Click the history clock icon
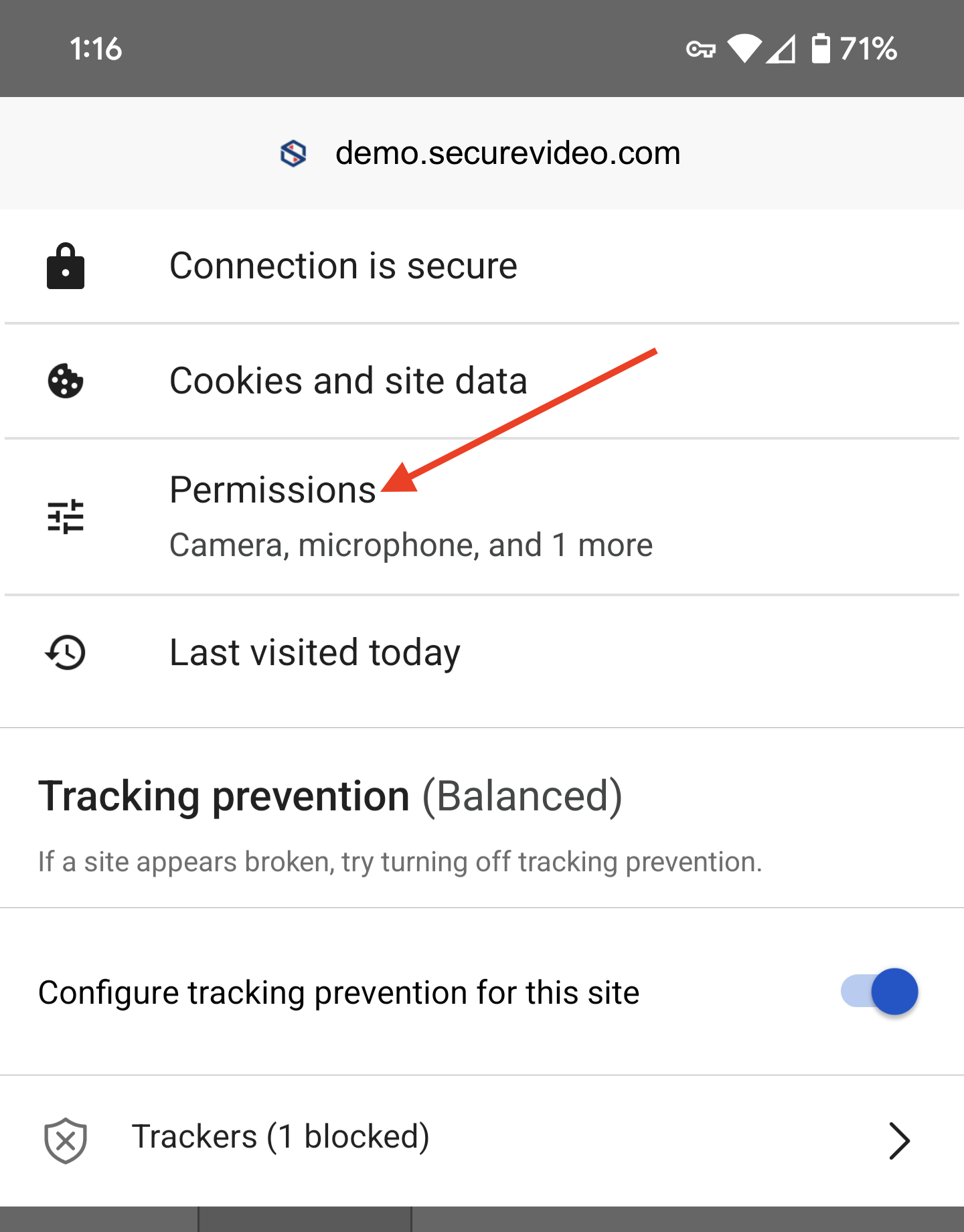This screenshot has width=964, height=1232. 66,652
